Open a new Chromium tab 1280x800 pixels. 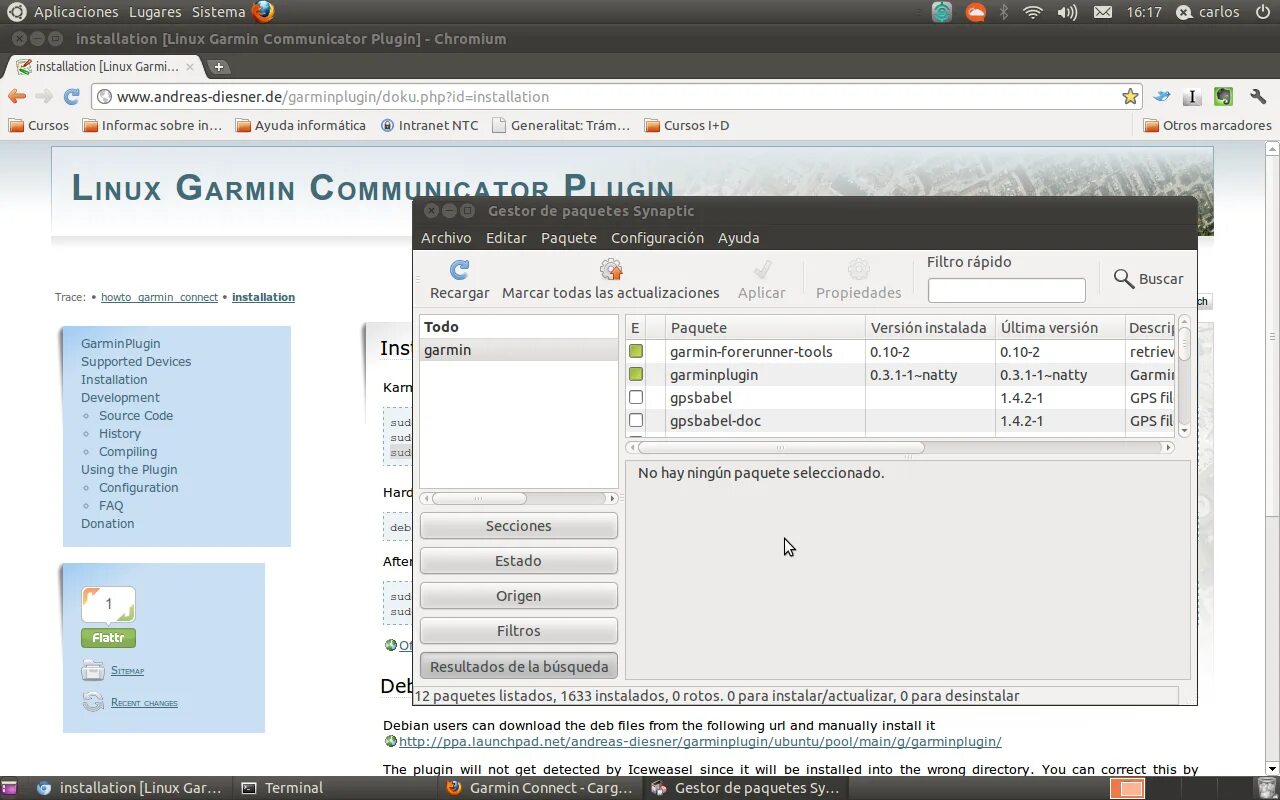[219, 67]
